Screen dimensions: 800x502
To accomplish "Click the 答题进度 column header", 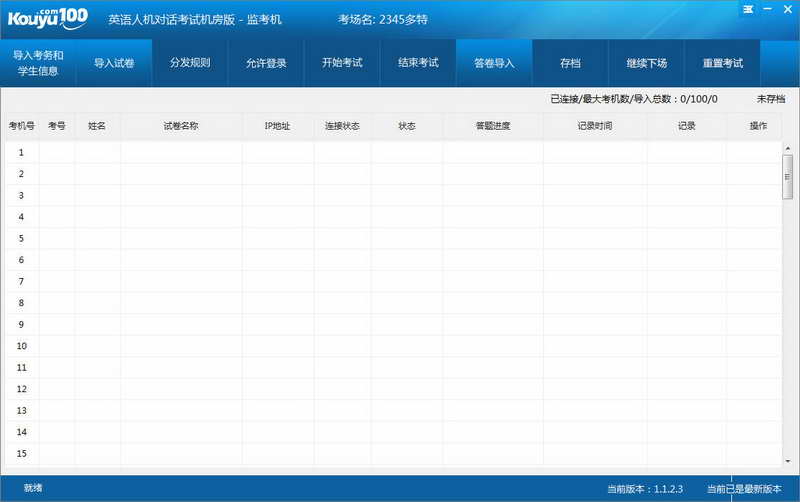I will (493, 126).
